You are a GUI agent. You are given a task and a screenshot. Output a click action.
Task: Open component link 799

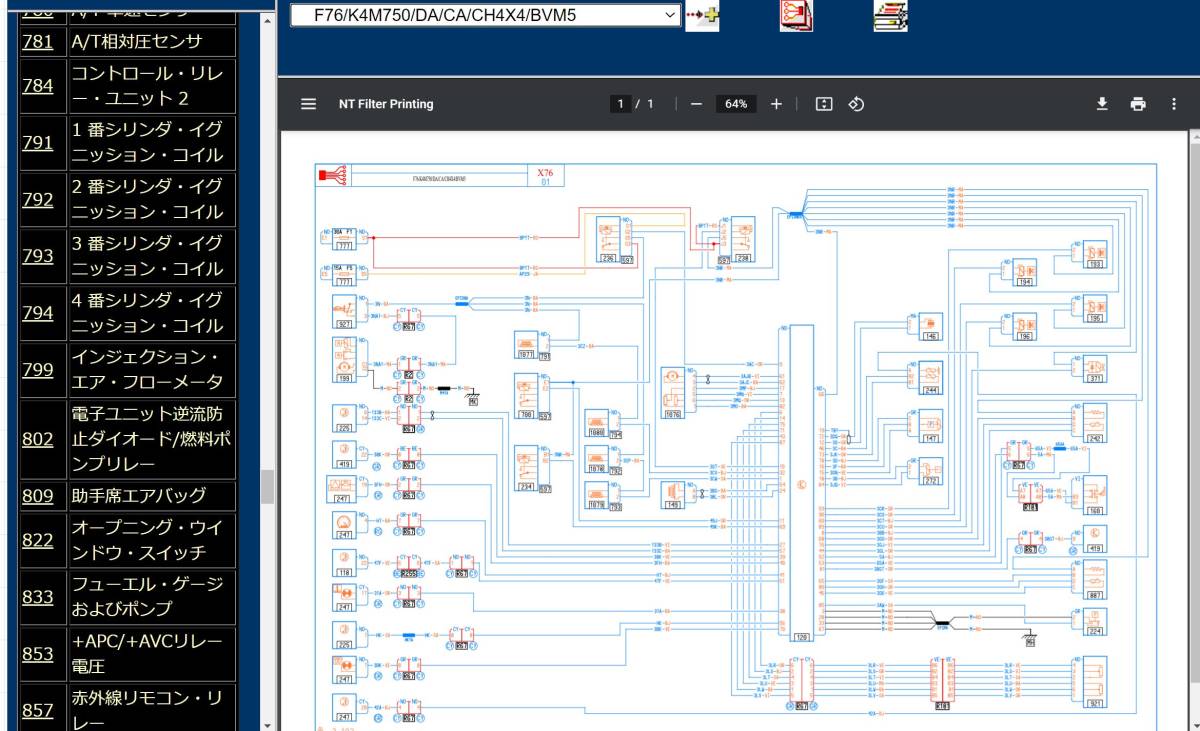38,370
